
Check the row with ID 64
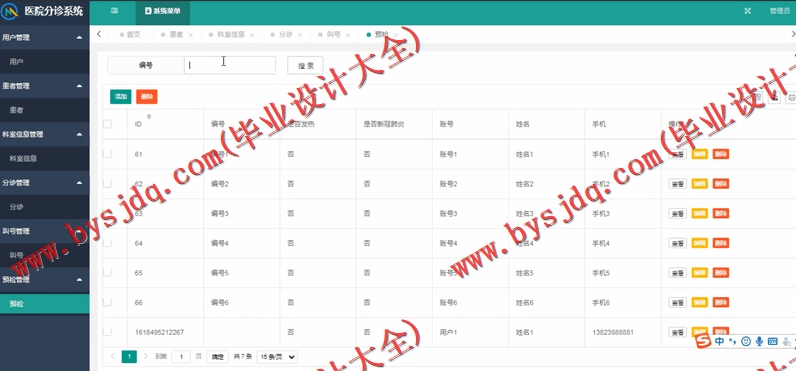pos(107,243)
